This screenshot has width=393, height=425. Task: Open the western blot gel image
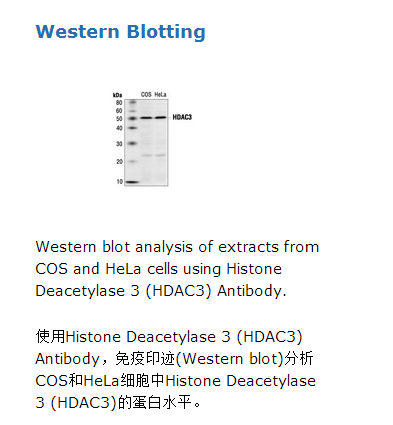coord(152,139)
